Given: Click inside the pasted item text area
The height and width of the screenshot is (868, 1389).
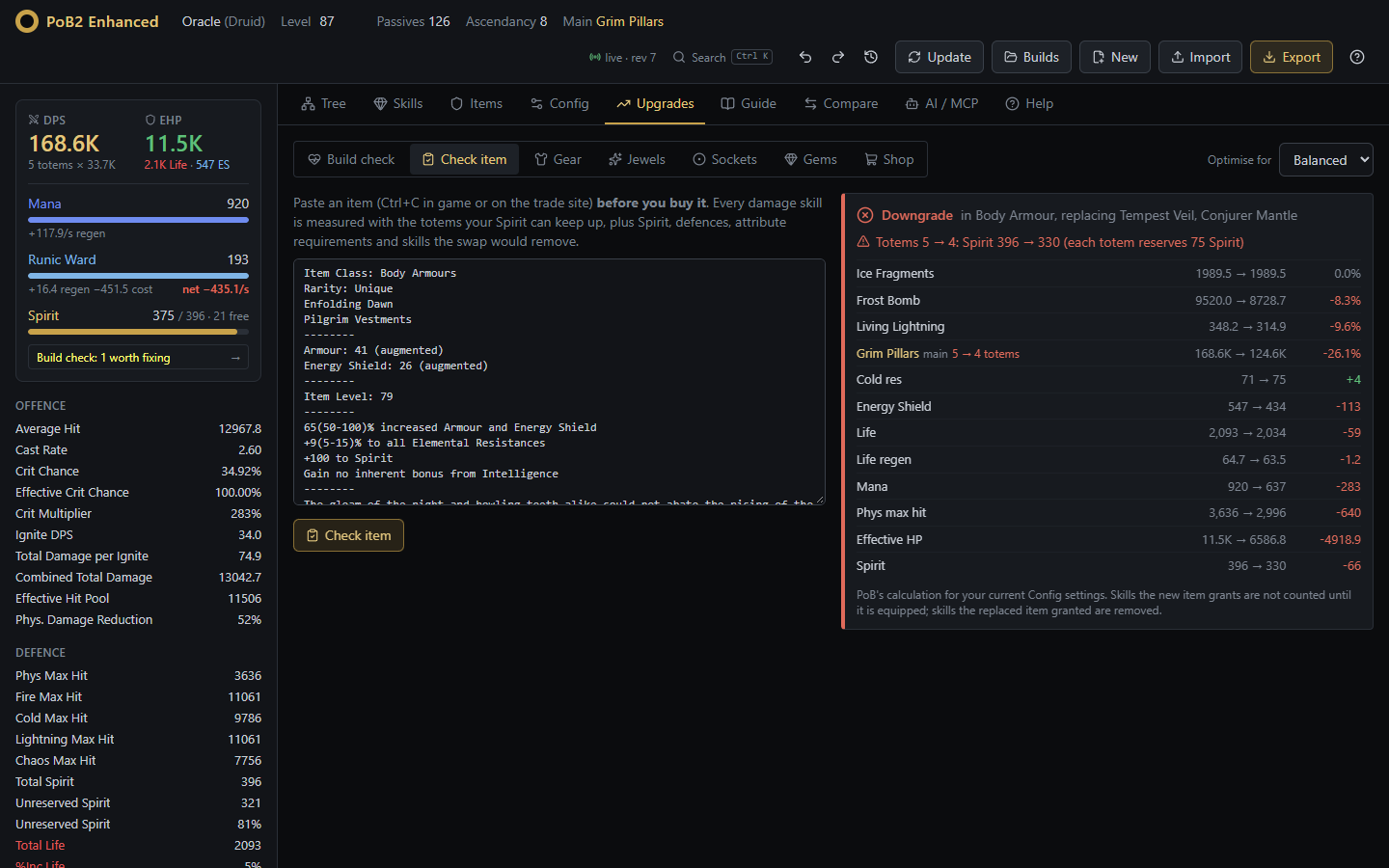Looking at the screenshot, I should (559, 381).
